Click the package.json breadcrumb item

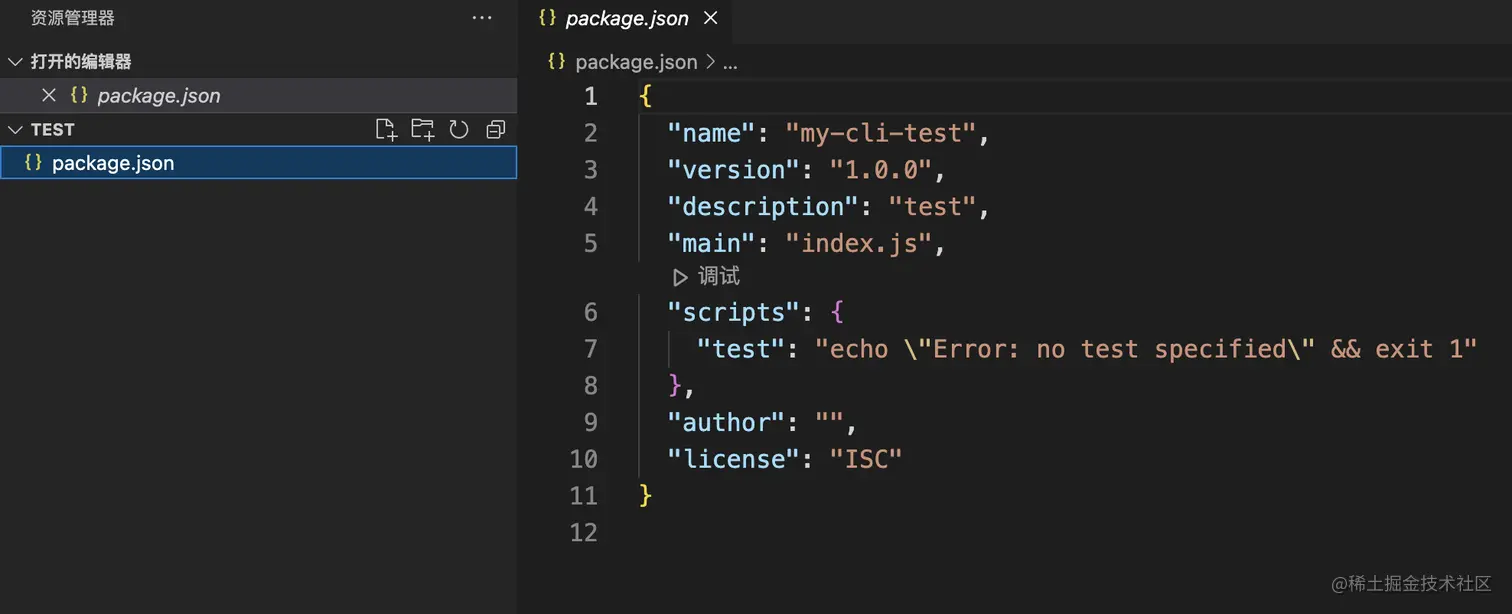636,61
